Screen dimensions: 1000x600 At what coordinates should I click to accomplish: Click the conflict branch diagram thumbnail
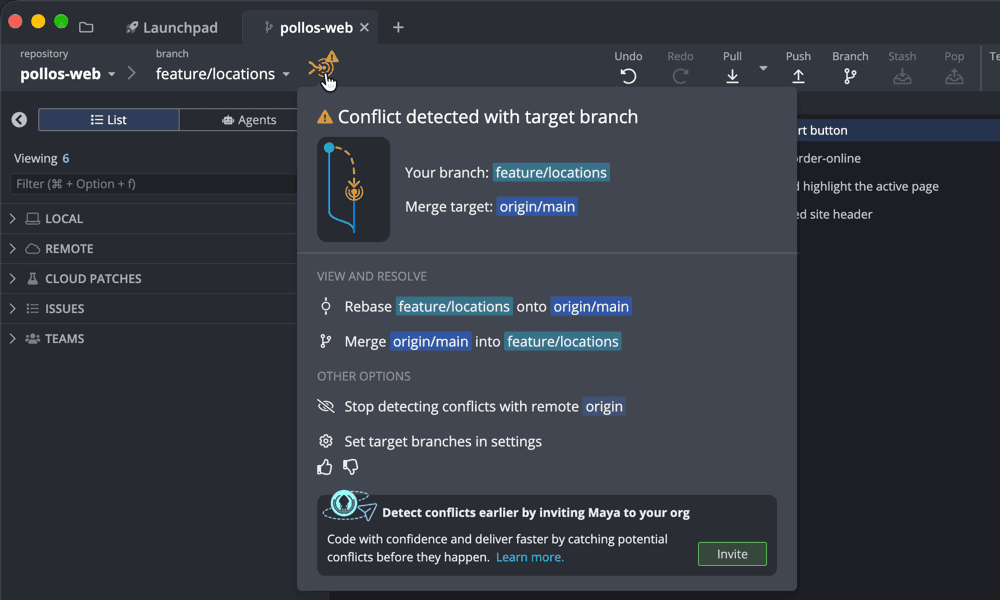[353, 189]
